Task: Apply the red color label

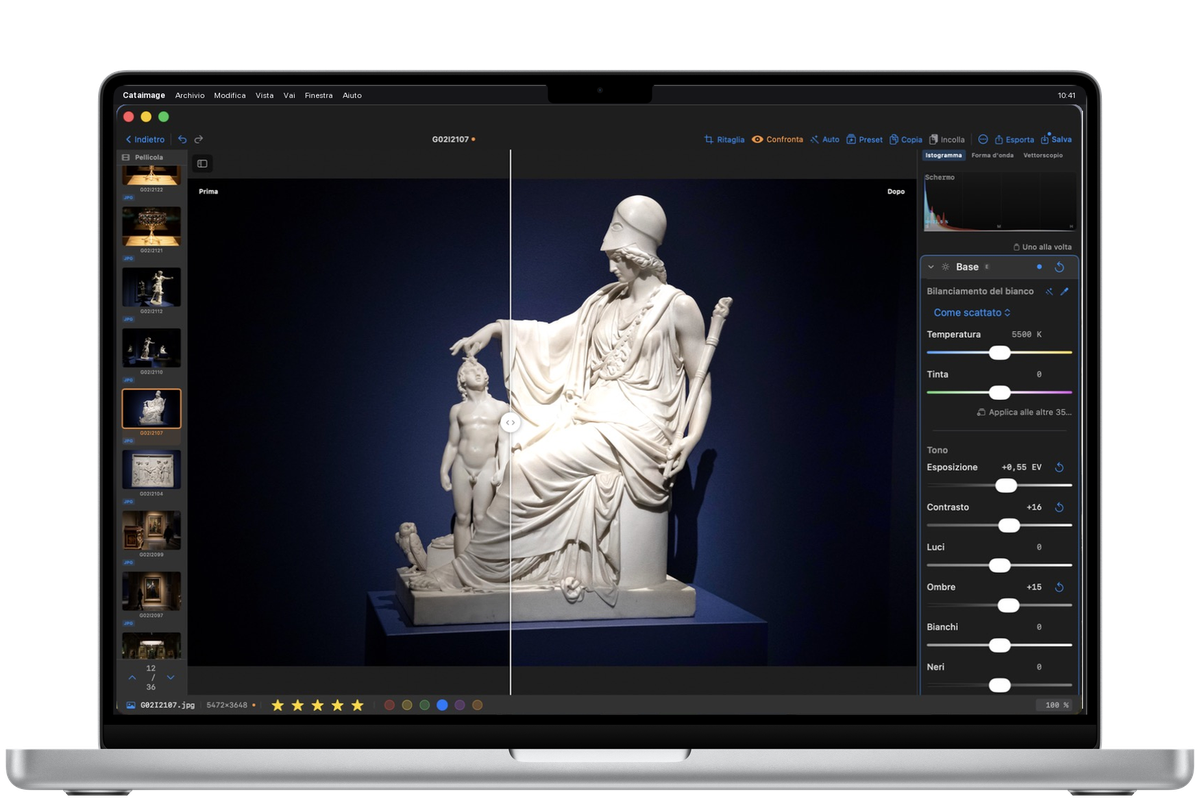Action: click(390, 705)
